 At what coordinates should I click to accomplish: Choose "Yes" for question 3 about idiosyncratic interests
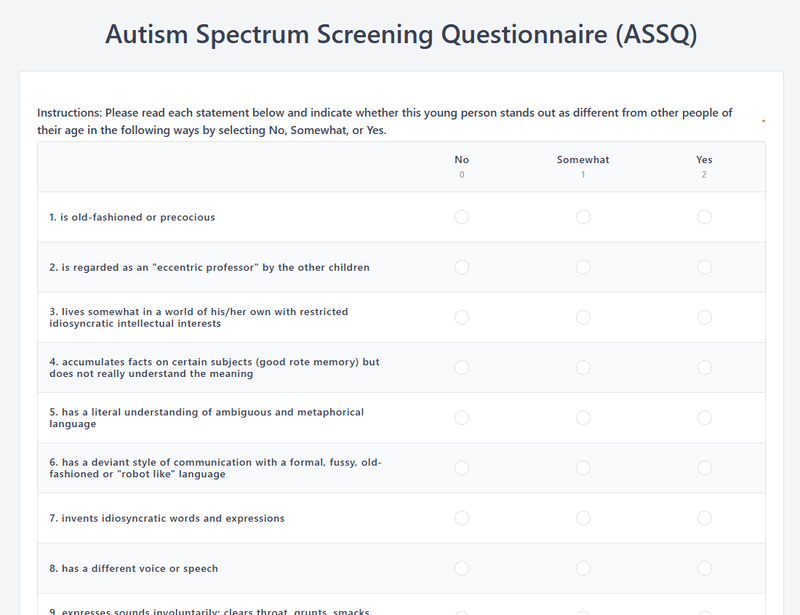click(x=704, y=317)
